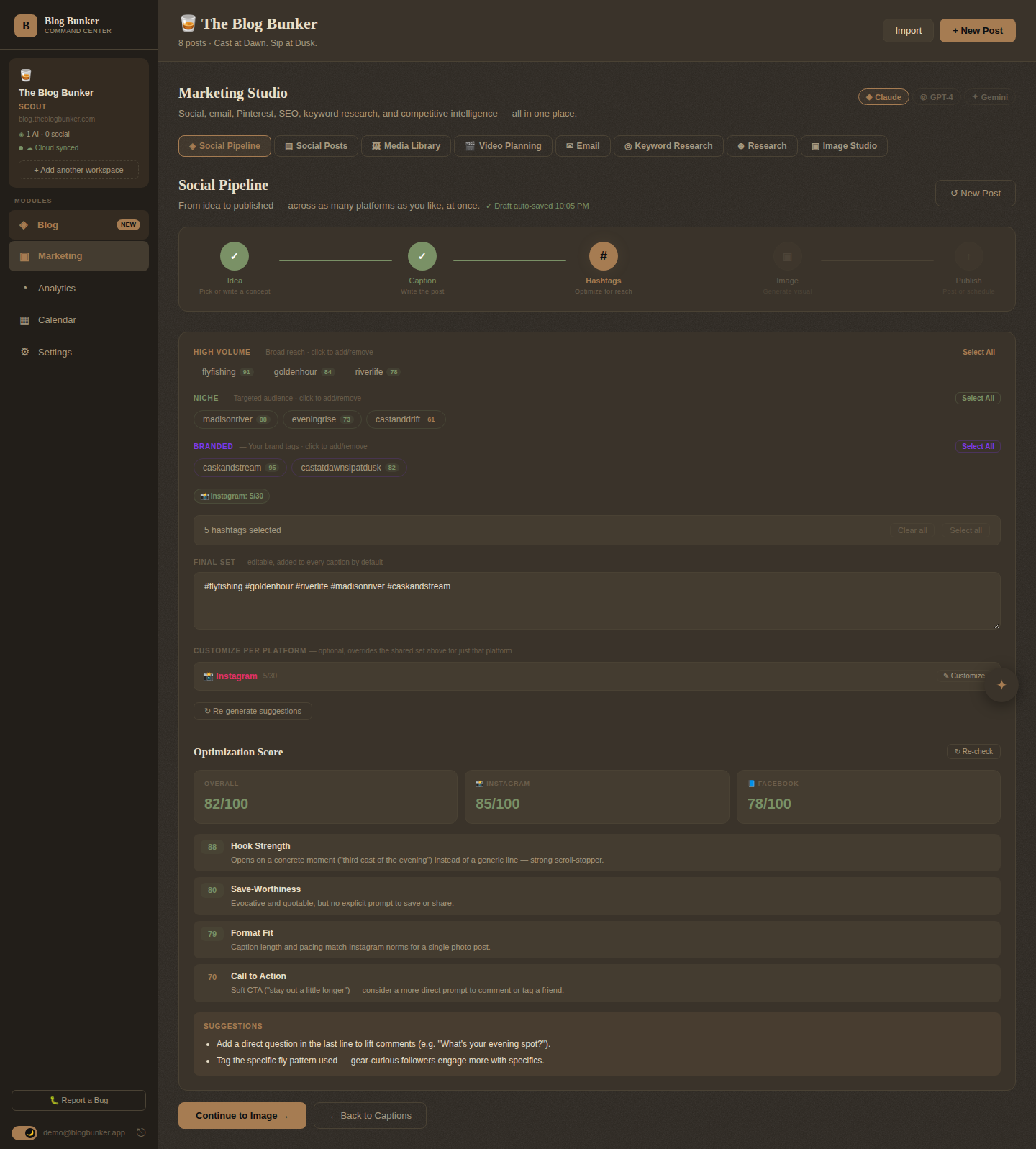
Task: Click the calendar grid icon in sidebar
Action: (24, 320)
